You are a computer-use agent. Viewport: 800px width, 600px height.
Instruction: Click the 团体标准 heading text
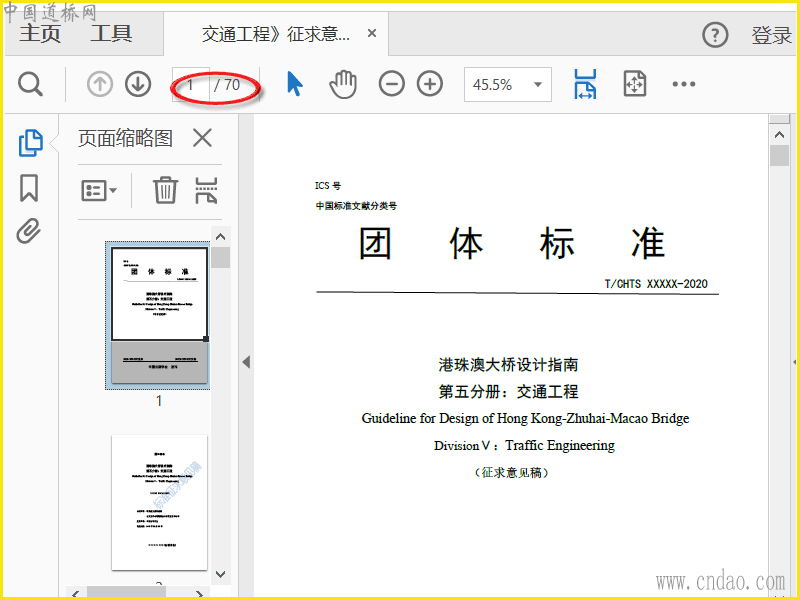point(512,243)
